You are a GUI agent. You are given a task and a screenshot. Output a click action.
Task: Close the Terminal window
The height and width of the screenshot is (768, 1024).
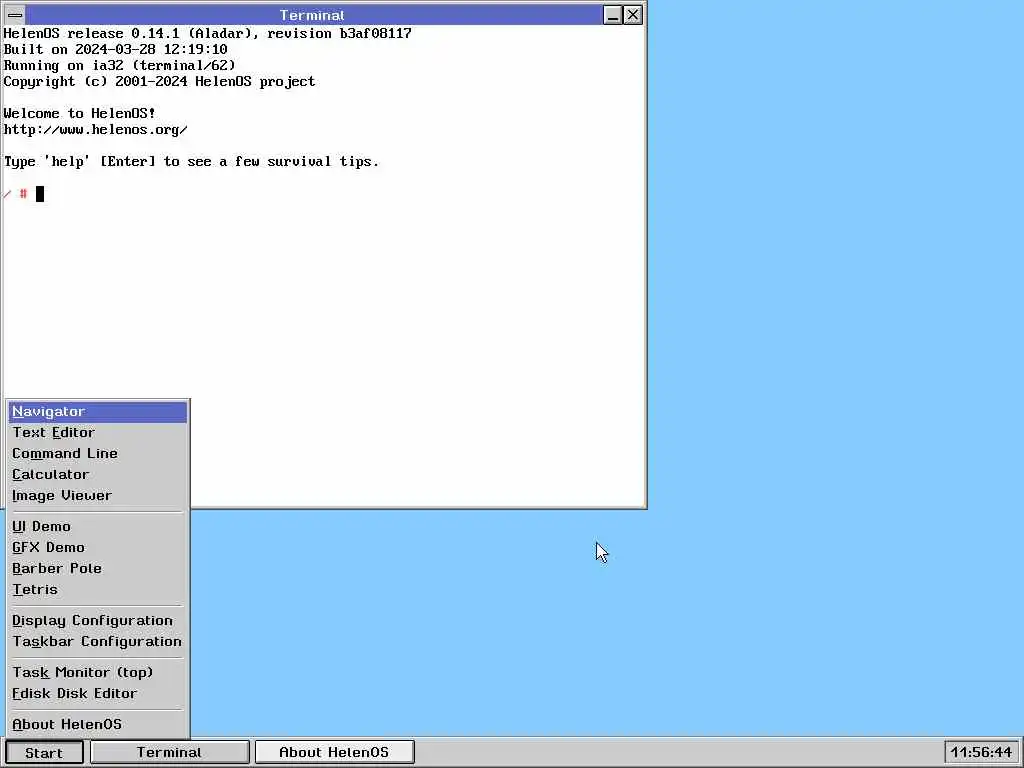click(x=633, y=15)
